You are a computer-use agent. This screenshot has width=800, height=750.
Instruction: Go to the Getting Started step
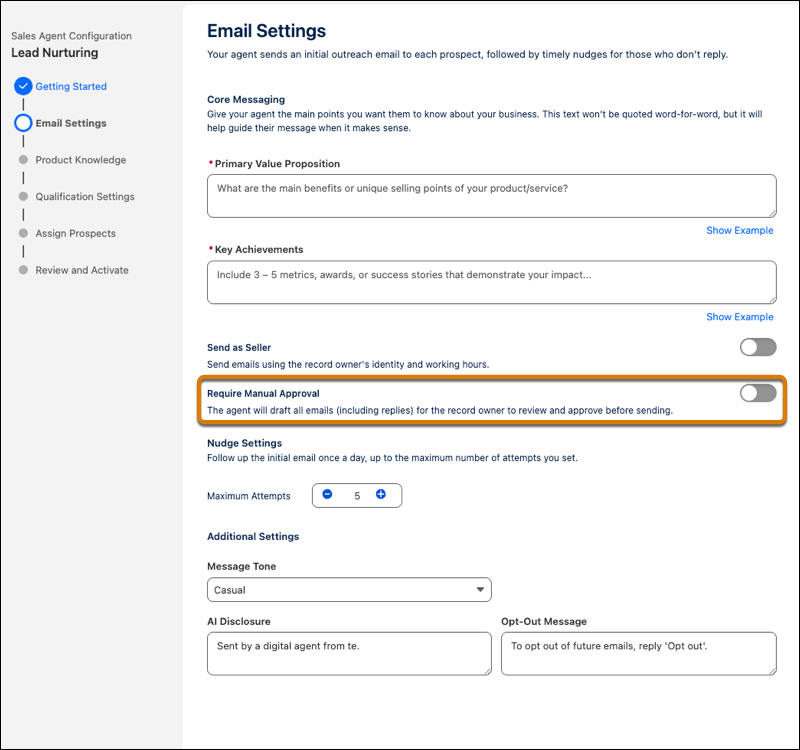[x=71, y=86]
